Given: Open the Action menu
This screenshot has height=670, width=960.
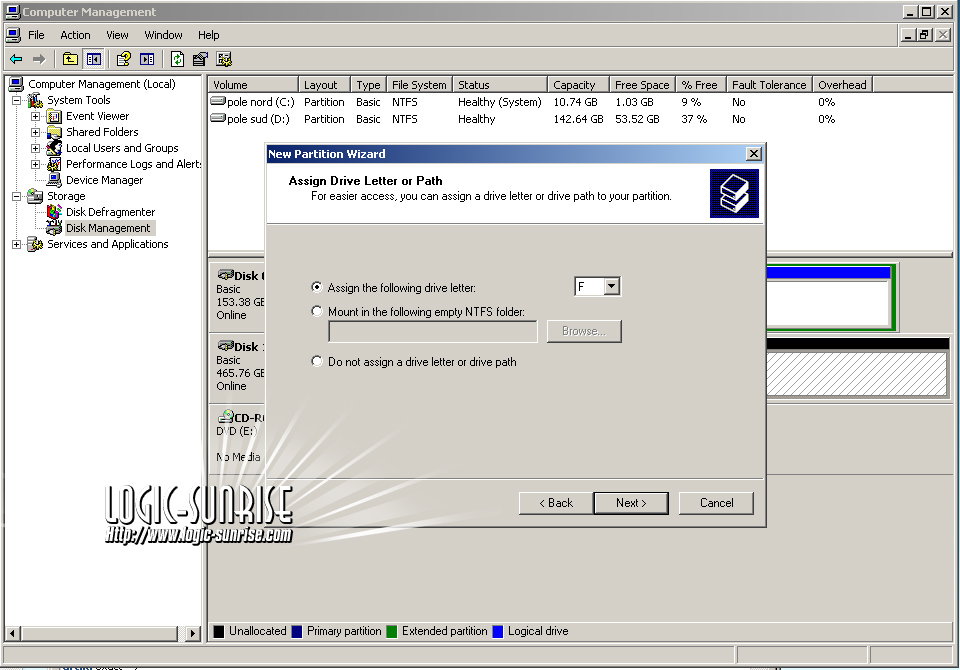Looking at the screenshot, I should pos(75,35).
